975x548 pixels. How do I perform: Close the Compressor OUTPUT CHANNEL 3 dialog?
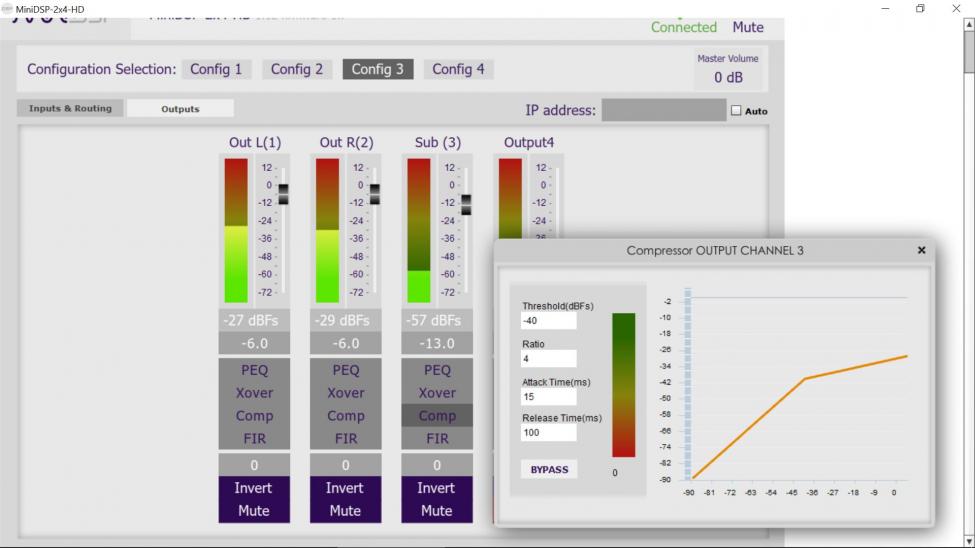pyautogui.click(x=922, y=250)
